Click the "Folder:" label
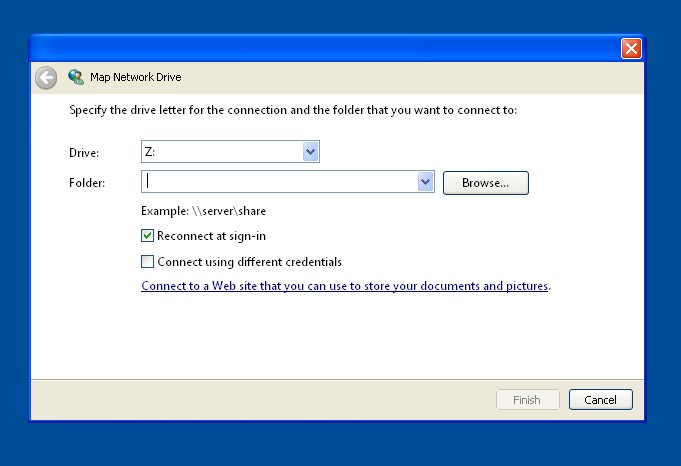Image resolution: width=681 pixels, height=466 pixels. (87, 183)
